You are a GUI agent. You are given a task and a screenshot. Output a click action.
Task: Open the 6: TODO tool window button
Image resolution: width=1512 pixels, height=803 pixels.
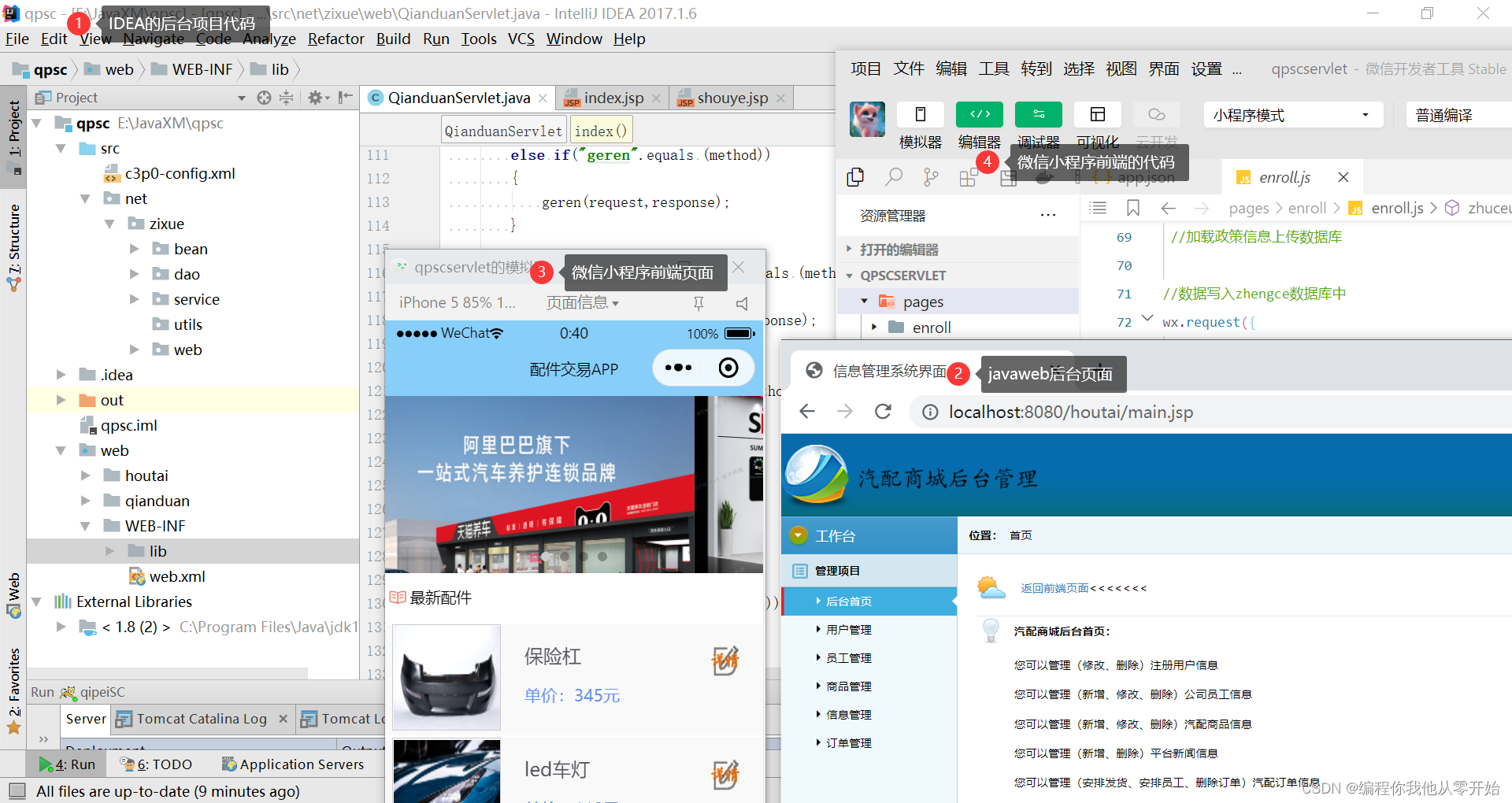tap(155, 764)
